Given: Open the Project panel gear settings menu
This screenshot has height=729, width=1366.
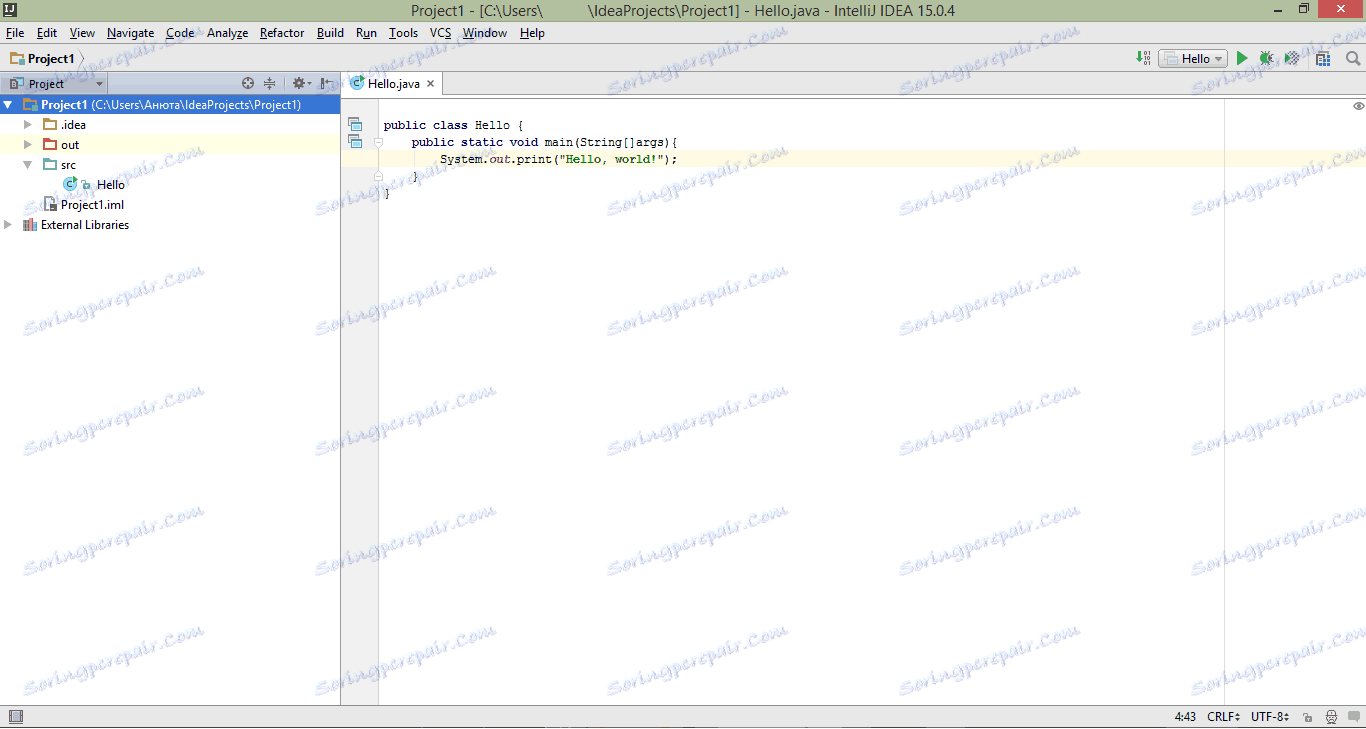Looking at the screenshot, I should [x=301, y=84].
